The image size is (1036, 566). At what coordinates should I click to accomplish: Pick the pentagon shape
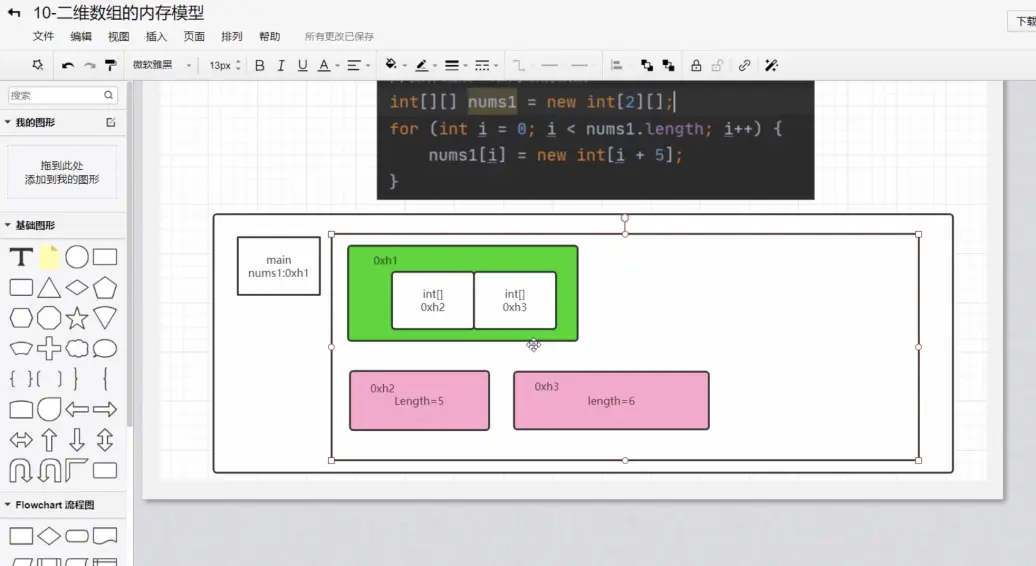[x=105, y=287]
